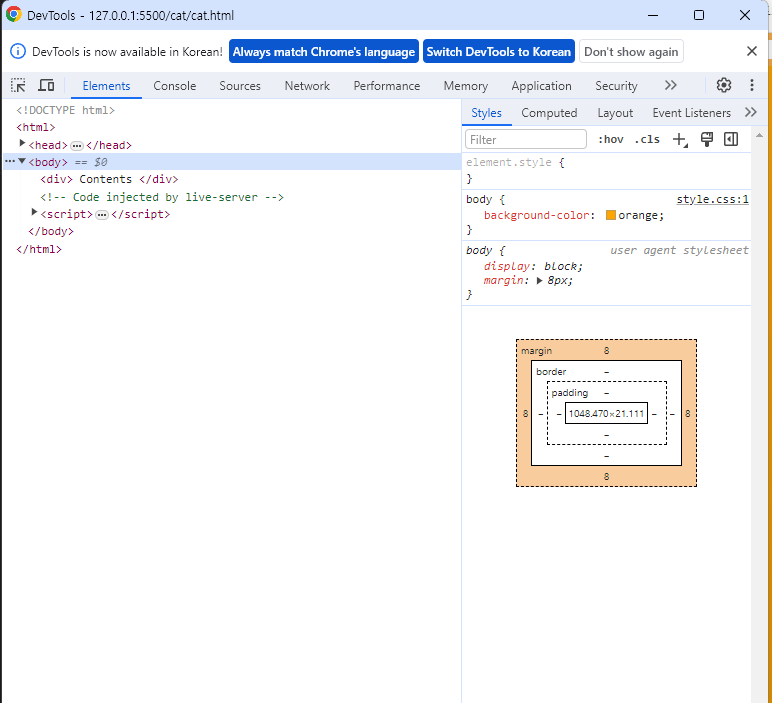This screenshot has height=703, width=772.
Task: Open DevTools settings gear
Action: tap(723, 85)
